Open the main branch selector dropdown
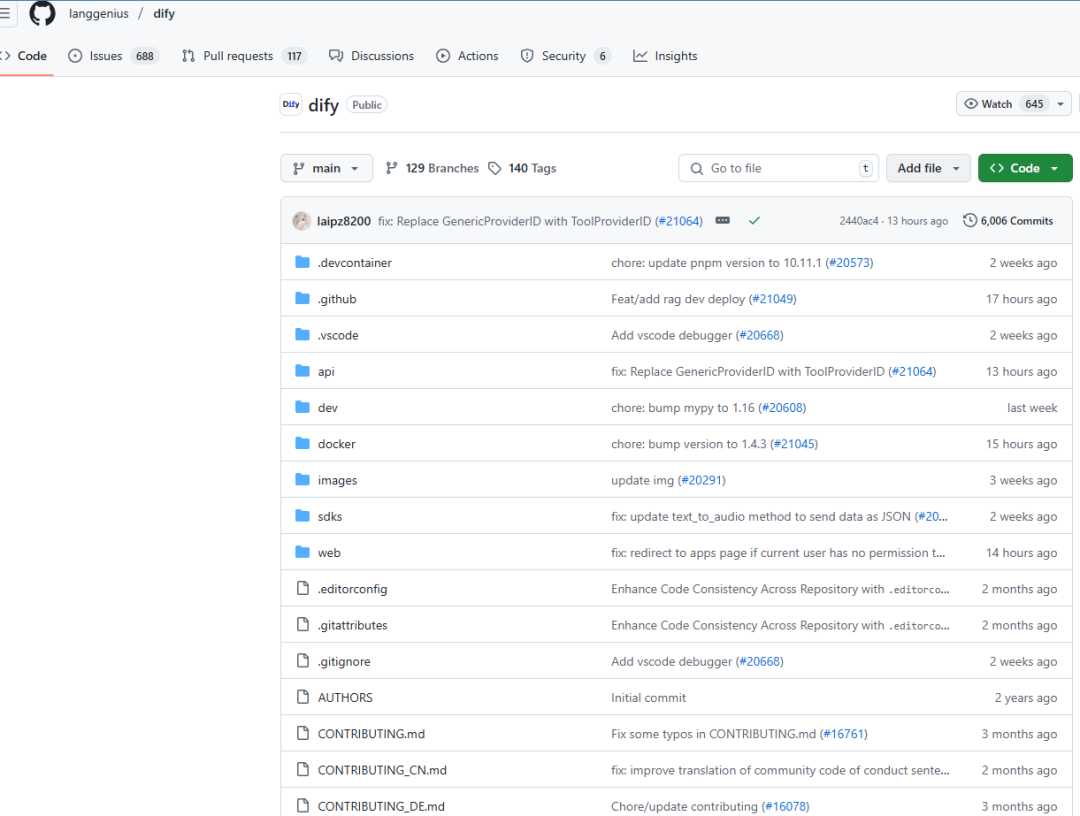The image size is (1080, 816). click(x=326, y=168)
